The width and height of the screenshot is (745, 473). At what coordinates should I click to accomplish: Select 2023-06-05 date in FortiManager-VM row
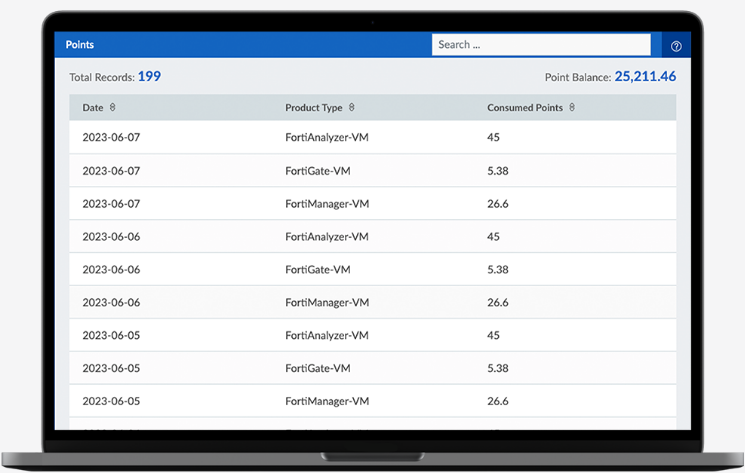(111, 401)
